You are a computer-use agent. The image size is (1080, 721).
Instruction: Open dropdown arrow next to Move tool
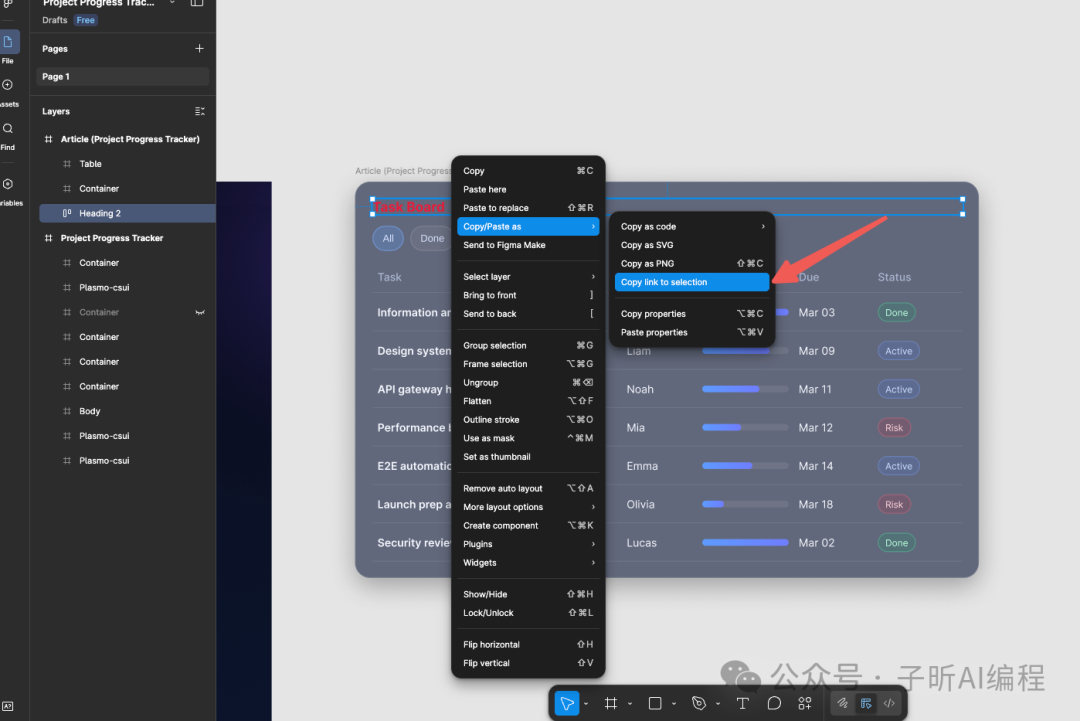click(586, 704)
